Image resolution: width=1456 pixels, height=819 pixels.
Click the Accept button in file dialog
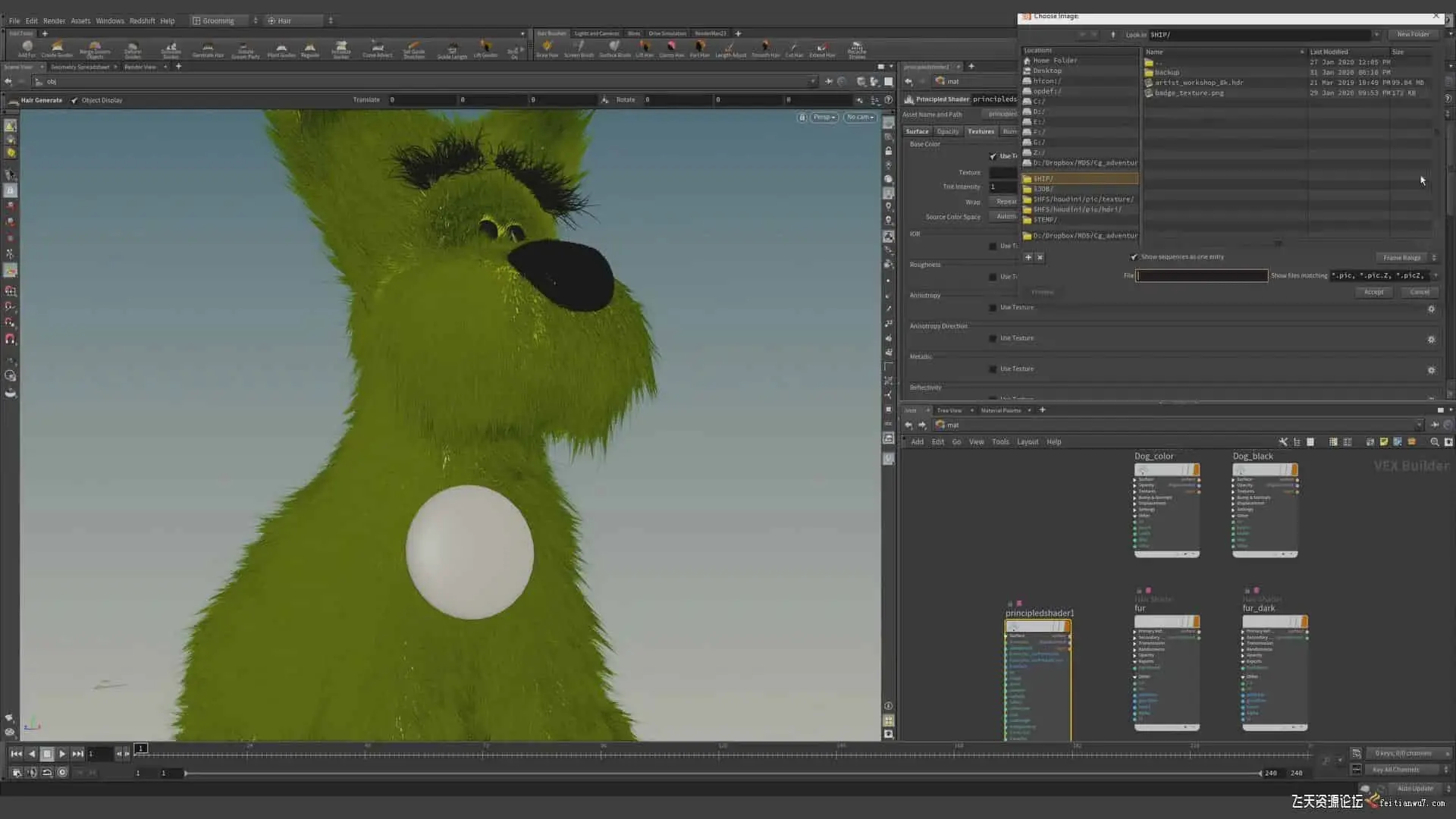coord(1373,292)
